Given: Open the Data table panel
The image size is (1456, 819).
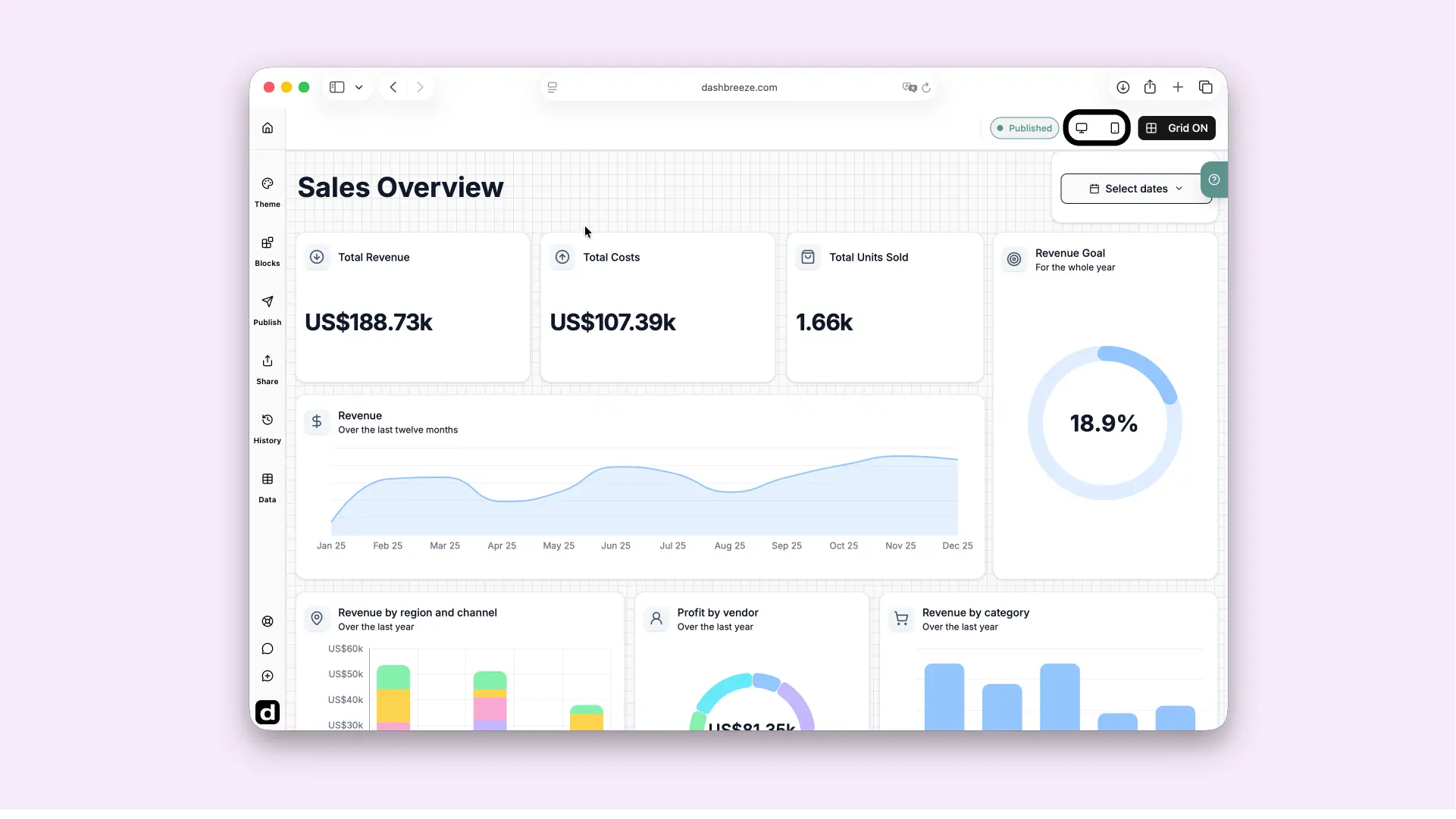Looking at the screenshot, I should point(268,488).
